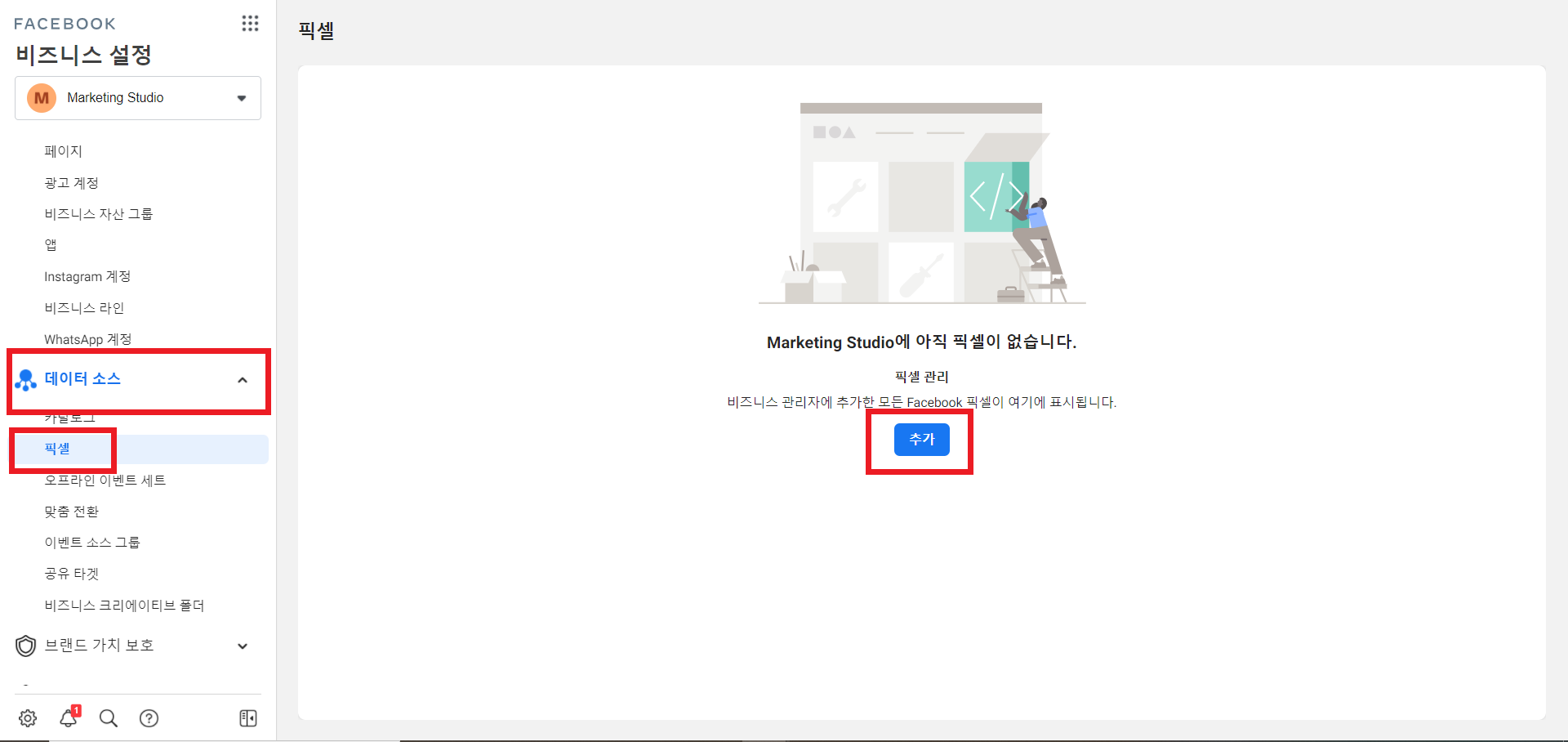Click the 브랜드 가치 보호 section label
The image size is (1568, 742).
click(x=99, y=645)
